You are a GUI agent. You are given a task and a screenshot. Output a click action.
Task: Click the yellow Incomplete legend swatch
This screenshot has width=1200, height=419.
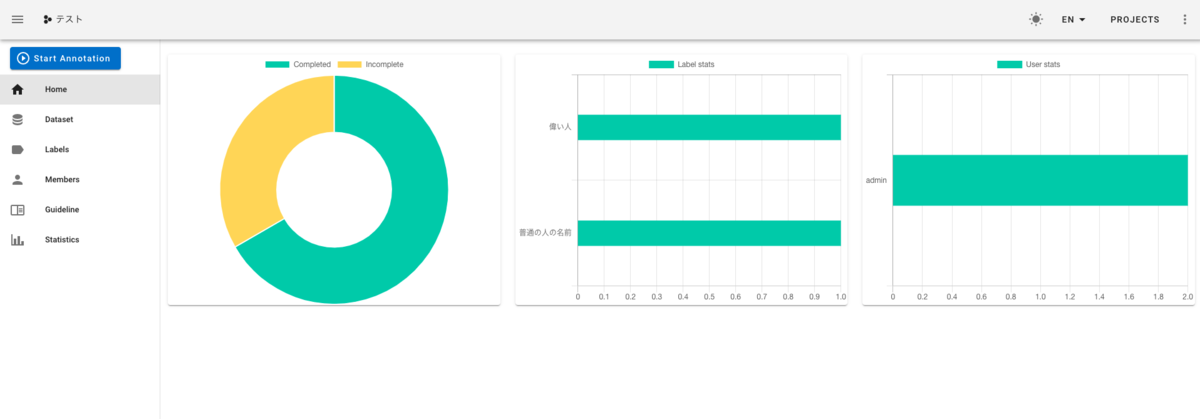(349, 64)
